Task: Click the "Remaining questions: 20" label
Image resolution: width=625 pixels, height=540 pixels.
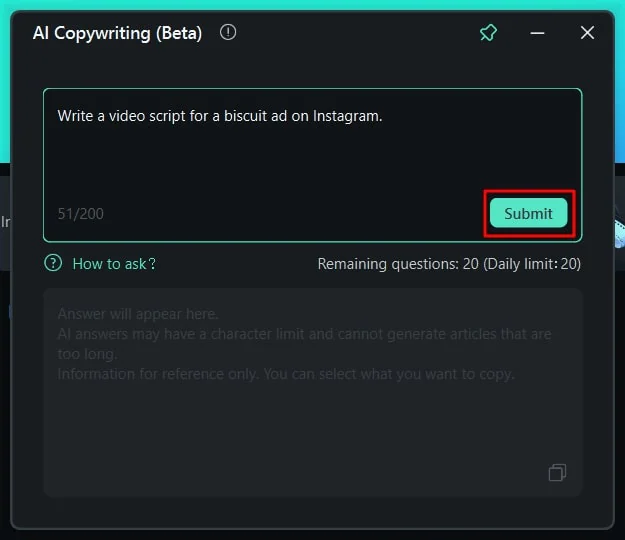Action: pyautogui.click(x=396, y=264)
